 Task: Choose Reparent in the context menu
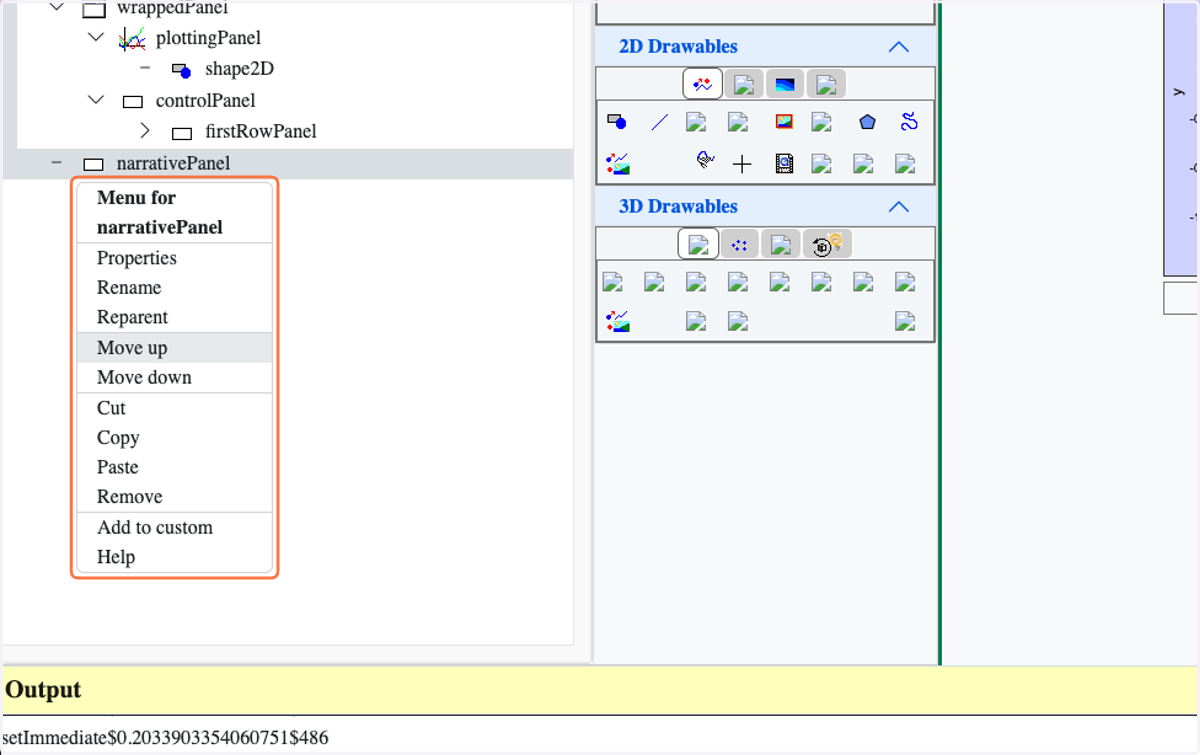[174, 318]
